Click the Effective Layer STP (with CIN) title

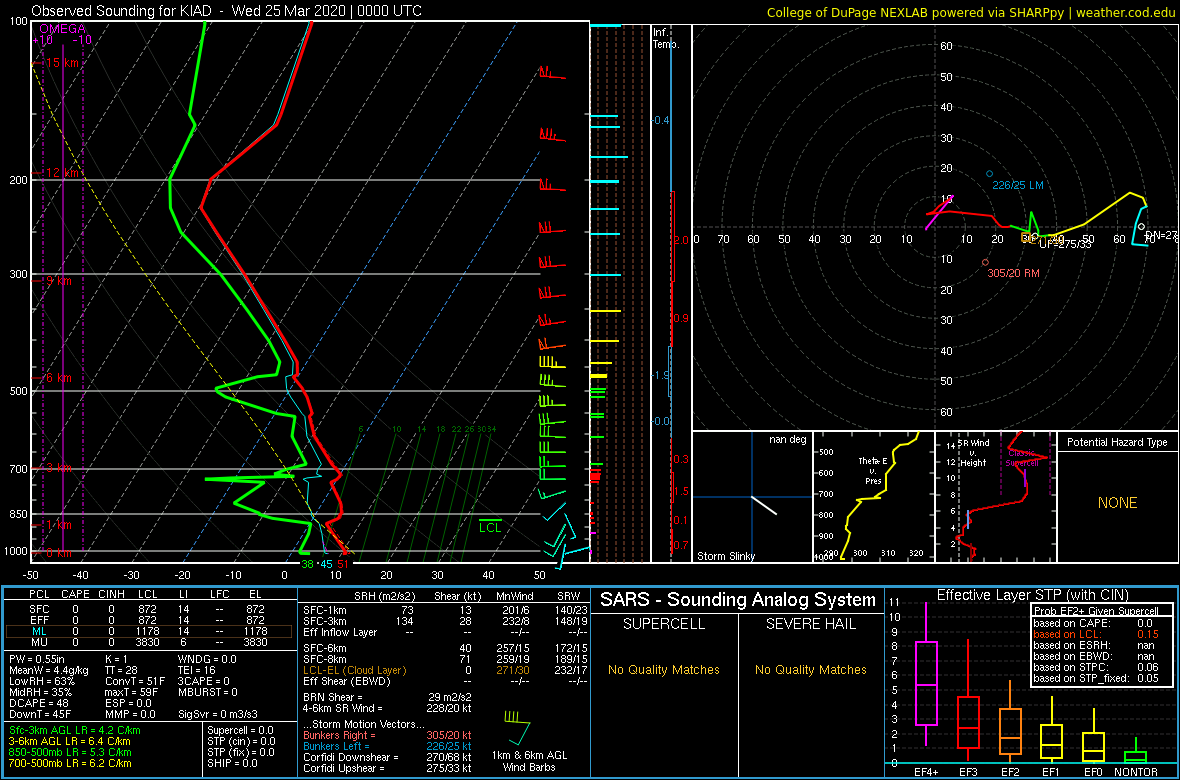point(1032,595)
